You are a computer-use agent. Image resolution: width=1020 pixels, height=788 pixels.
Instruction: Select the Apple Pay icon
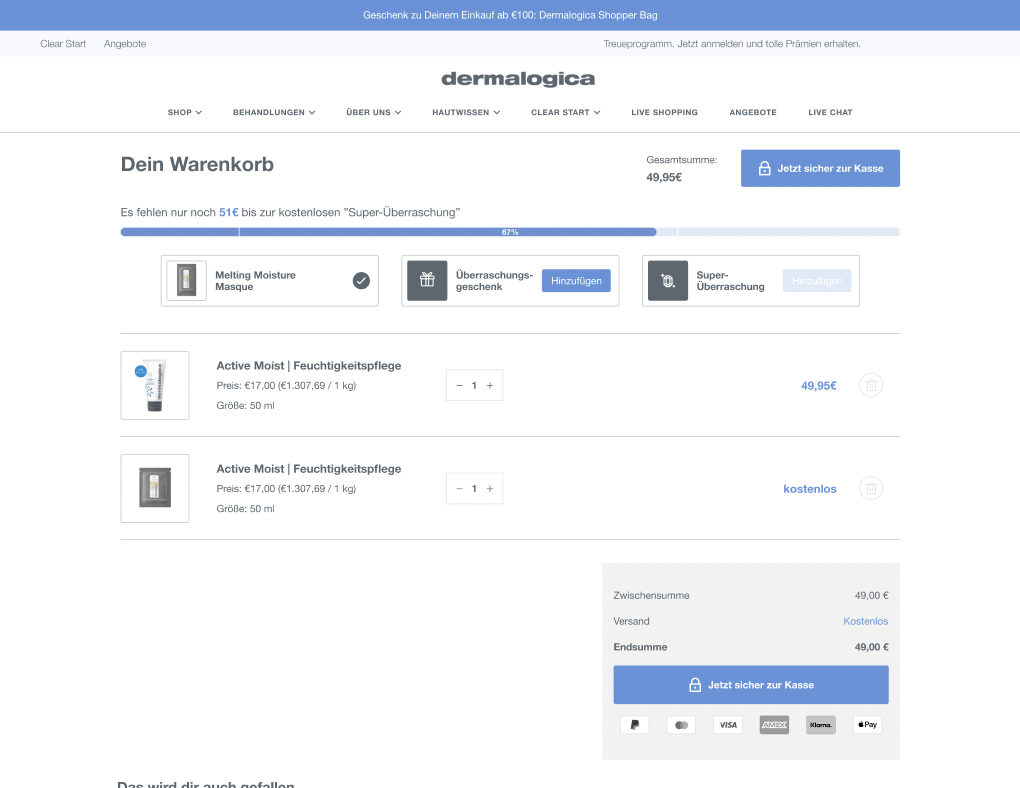pyautogui.click(x=866, y=724)
